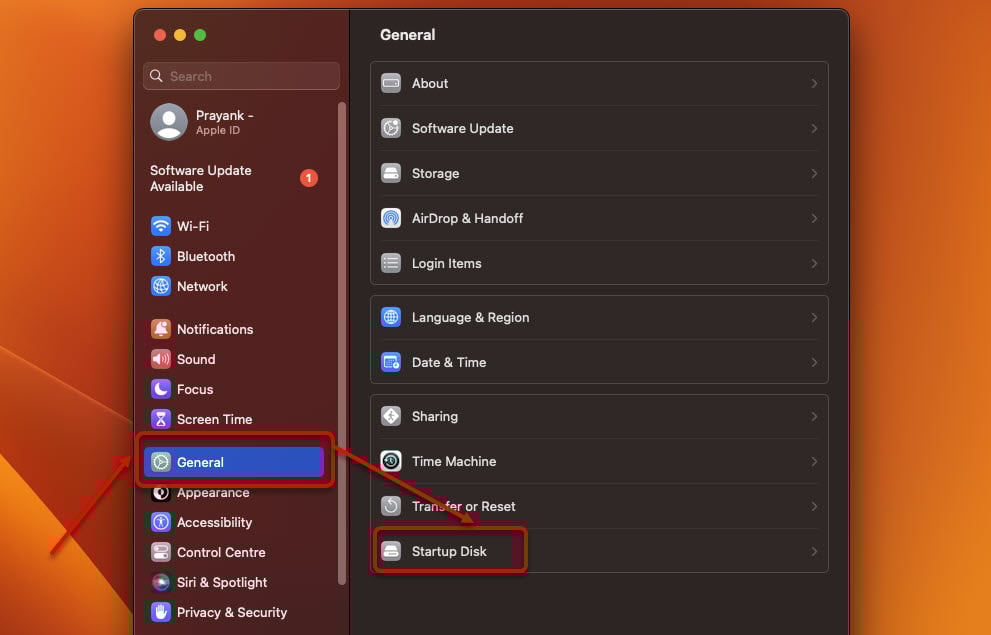Click the yellow minimize window button
Viewport: 991px width, 635px height.
click(180, 35)
